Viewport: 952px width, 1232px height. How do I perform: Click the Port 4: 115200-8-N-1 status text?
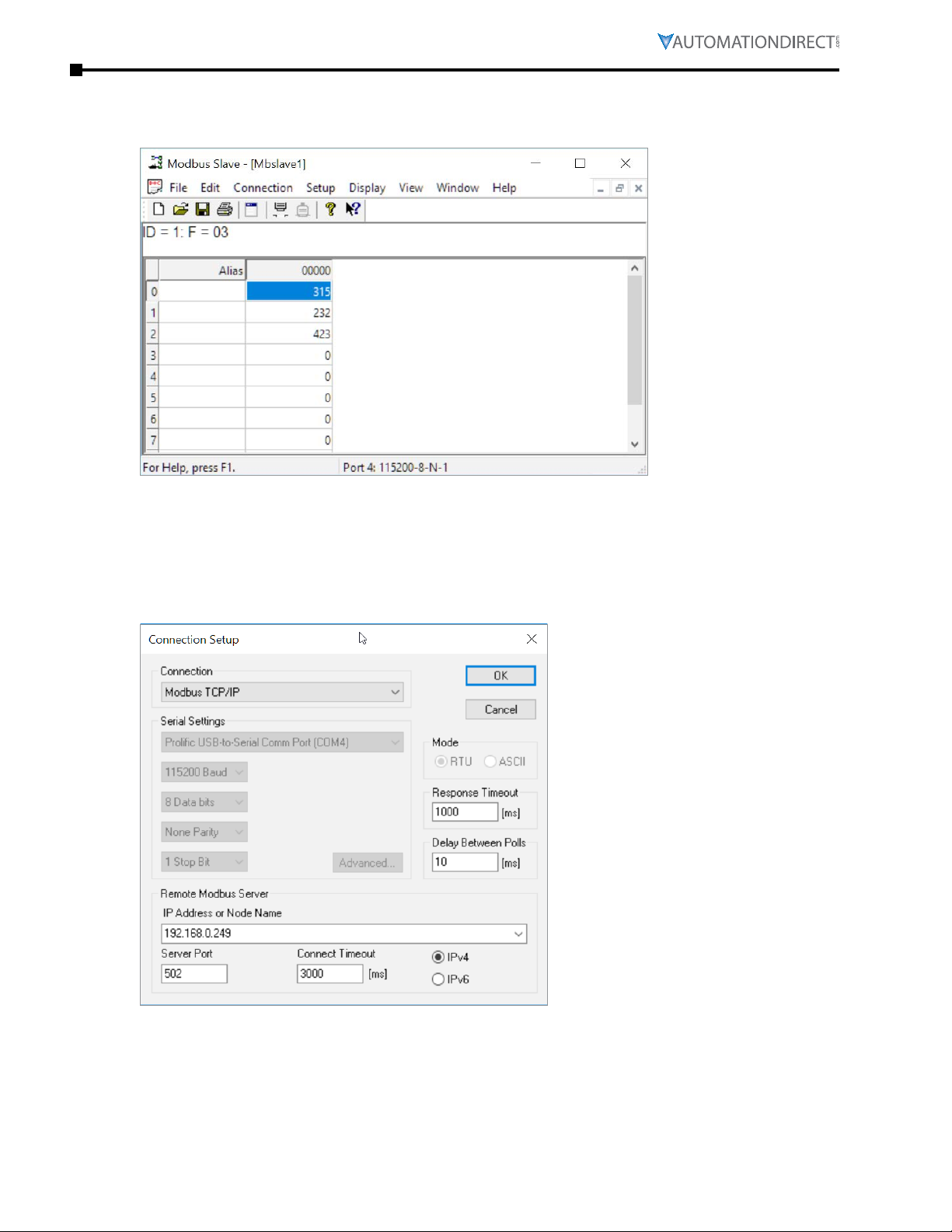coord(396,468)
